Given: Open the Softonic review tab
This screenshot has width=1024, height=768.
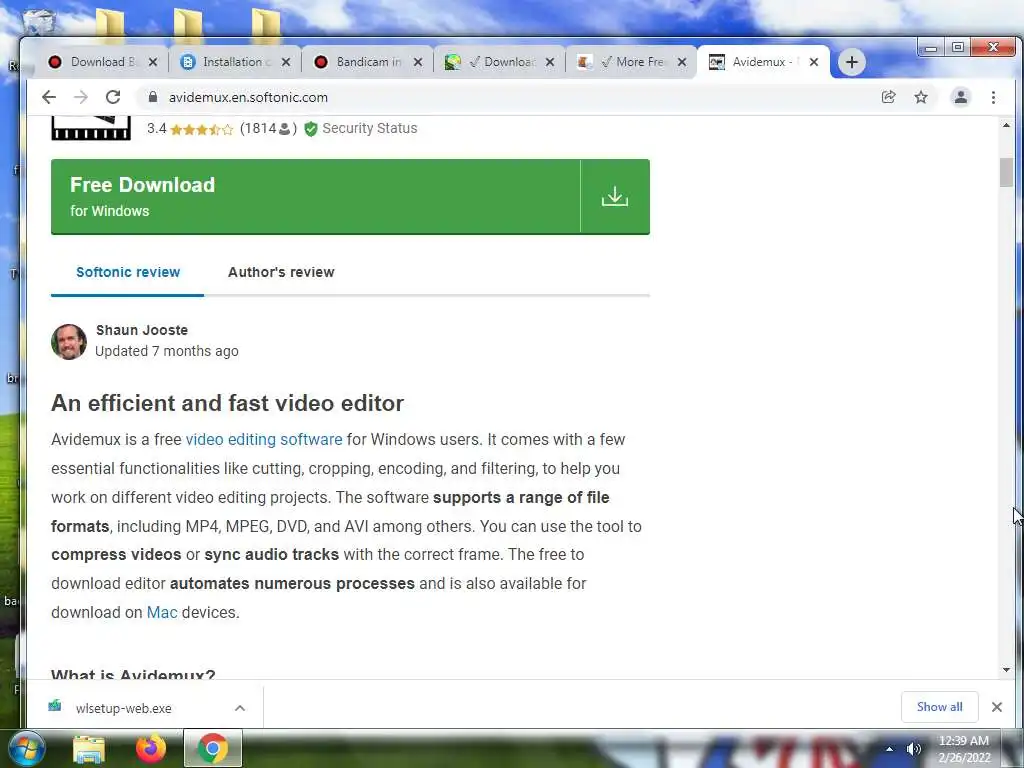Looking at the screenshot, I should (x=128, y=272).
